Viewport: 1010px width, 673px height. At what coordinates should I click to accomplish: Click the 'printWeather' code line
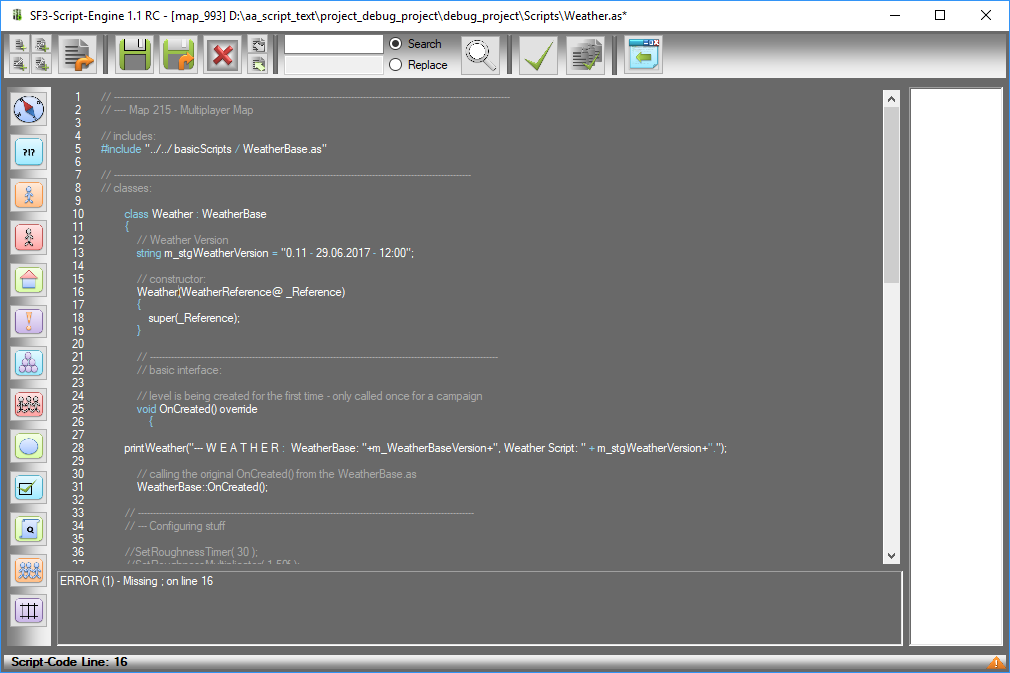426,448
